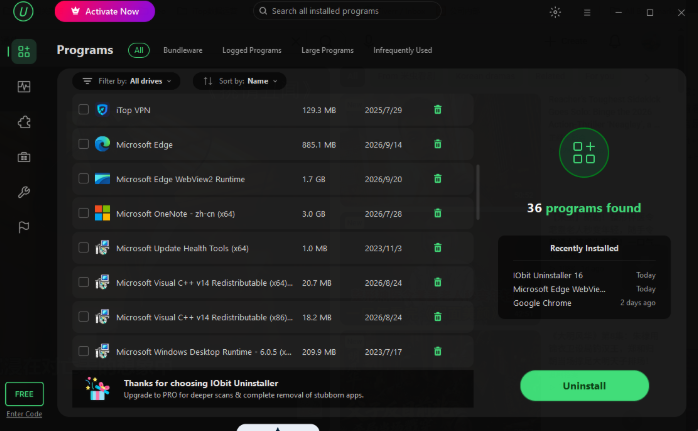Click the 885.1 MB size value
Viewport: 698px width, 431px height.
coord(319,145)
